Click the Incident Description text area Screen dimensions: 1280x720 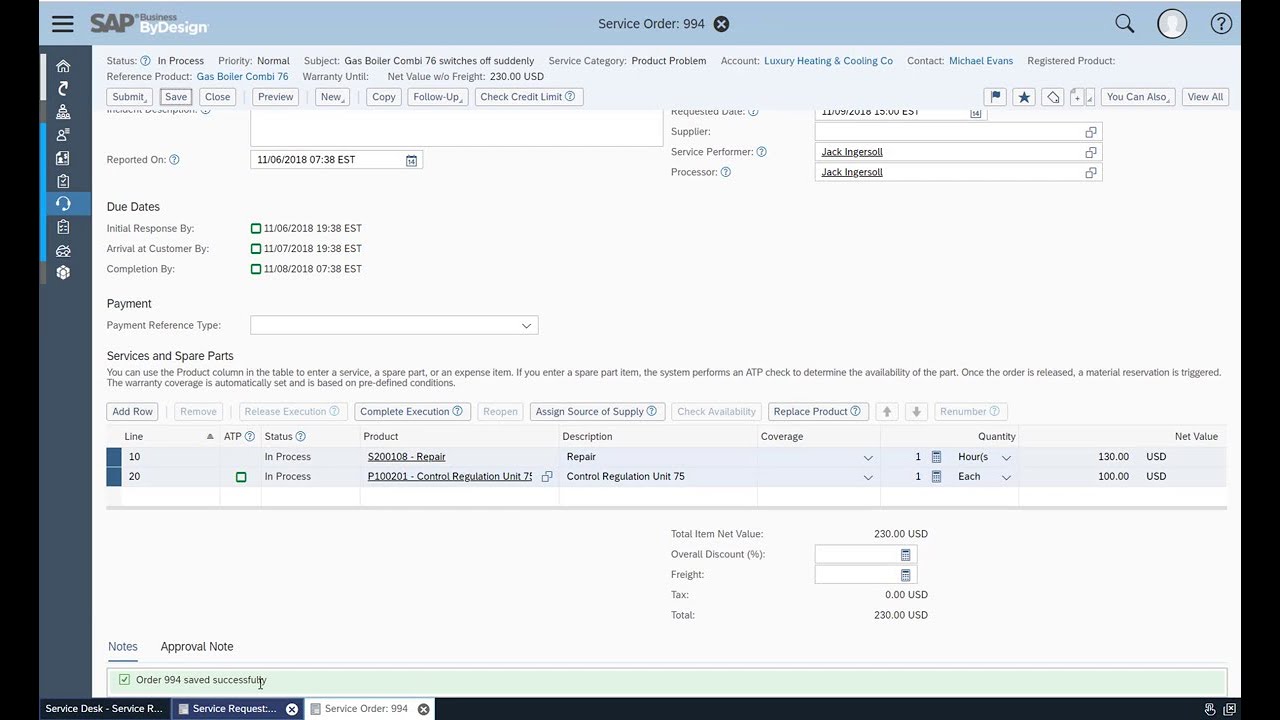(456, 127)
